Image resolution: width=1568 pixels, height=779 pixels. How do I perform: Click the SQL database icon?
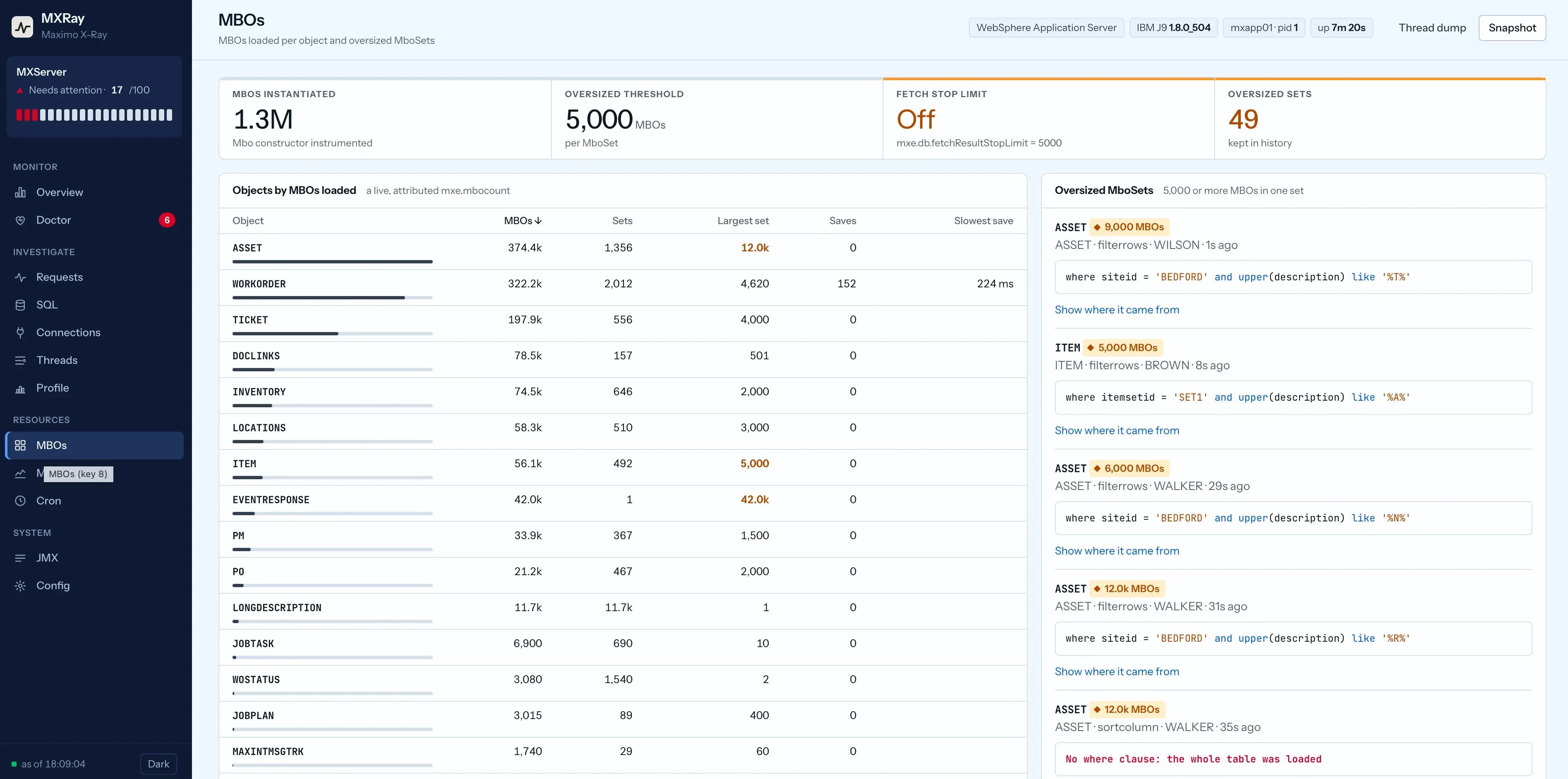click(20, 305)
